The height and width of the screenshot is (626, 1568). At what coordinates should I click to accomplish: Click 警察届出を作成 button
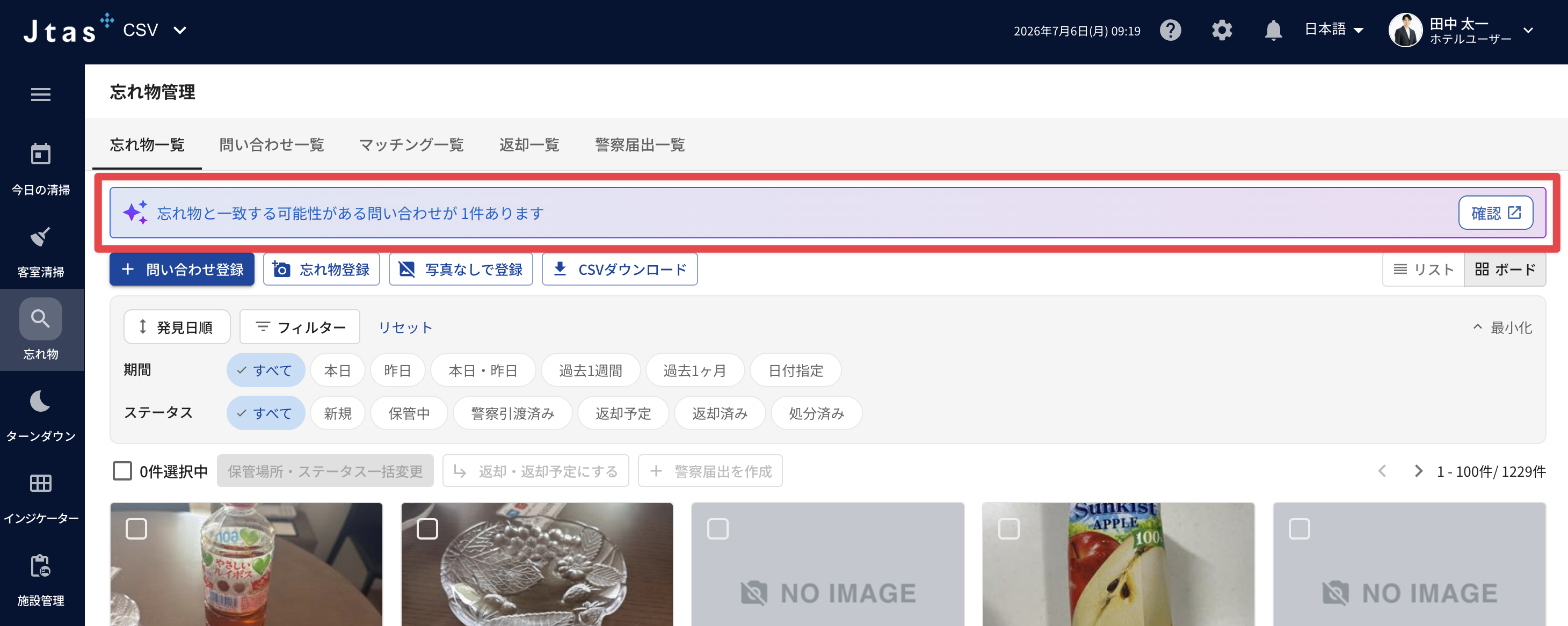point(710,471)
